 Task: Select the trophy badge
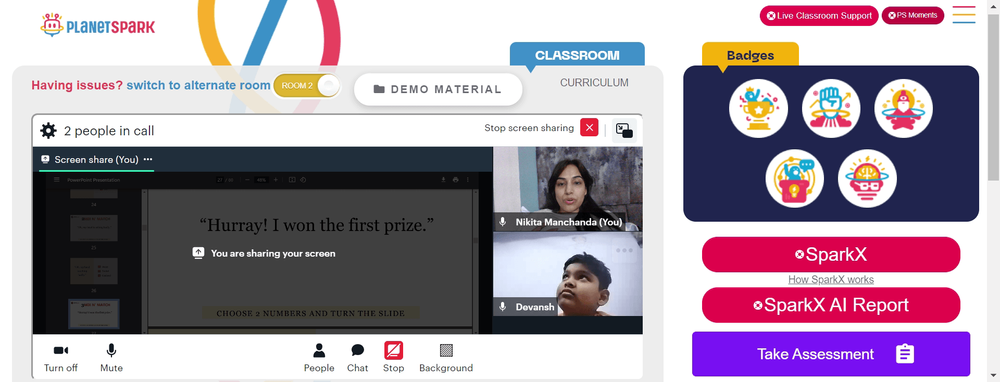(x=758, y=108)
